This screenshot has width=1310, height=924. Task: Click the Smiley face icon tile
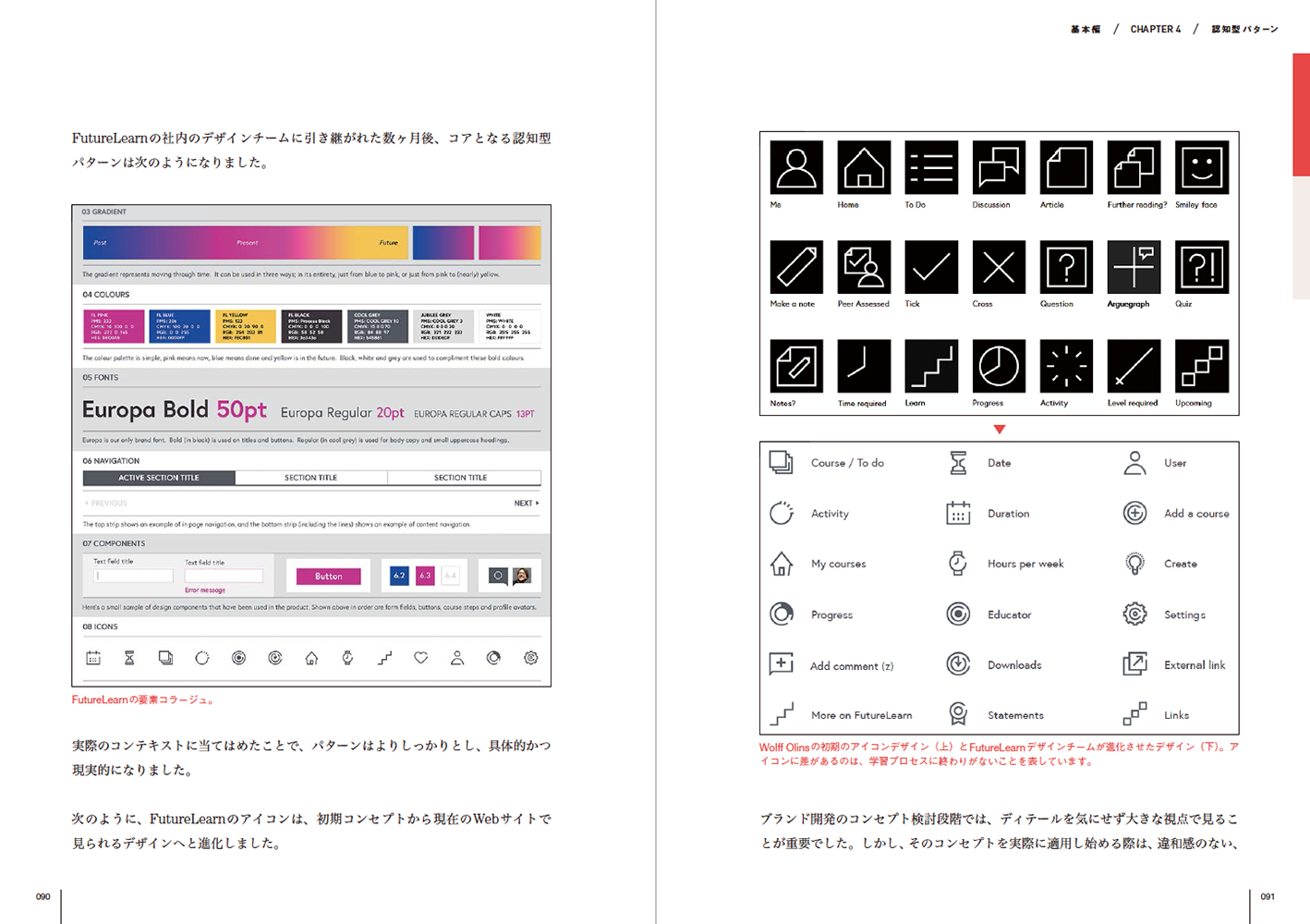[x=1201, y=167]
